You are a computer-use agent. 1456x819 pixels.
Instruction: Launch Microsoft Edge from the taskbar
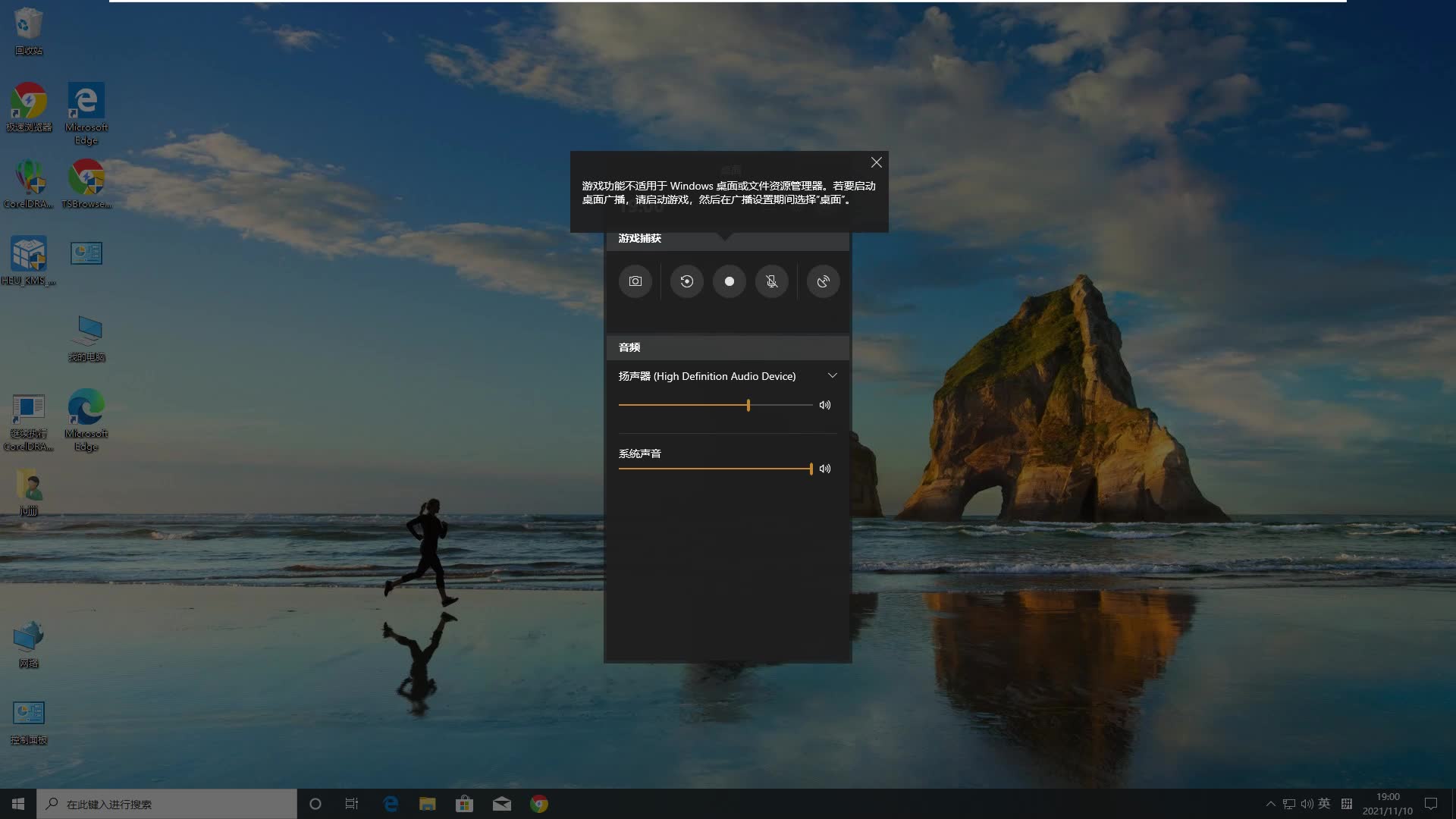pos(391,803)
